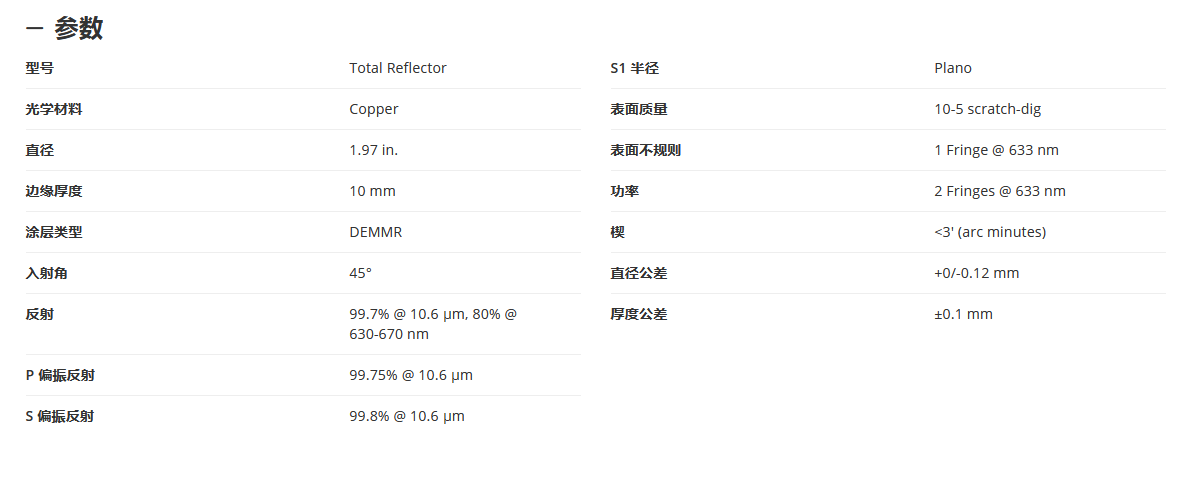Select the 10-5 scratch-dig value
This screenshot has width=1188, height=479.
click(x=987, y=109)
